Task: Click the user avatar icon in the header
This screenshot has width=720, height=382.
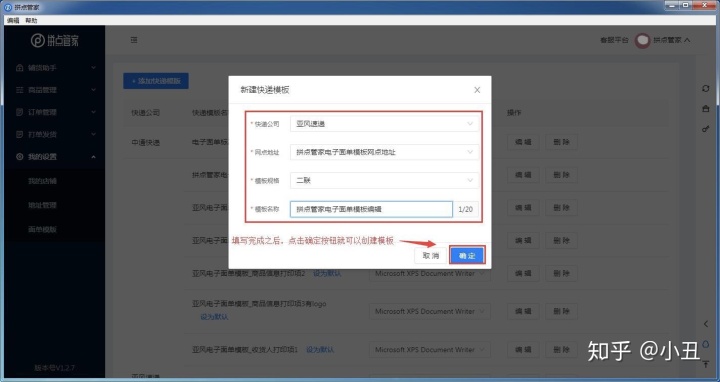Action: pos(642,40)
